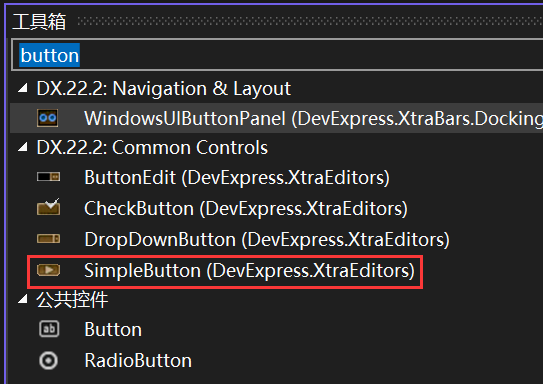
Task: Select SimpleButton (DevExpress.XtraEditors) item
Action: (x=249, y=270)
